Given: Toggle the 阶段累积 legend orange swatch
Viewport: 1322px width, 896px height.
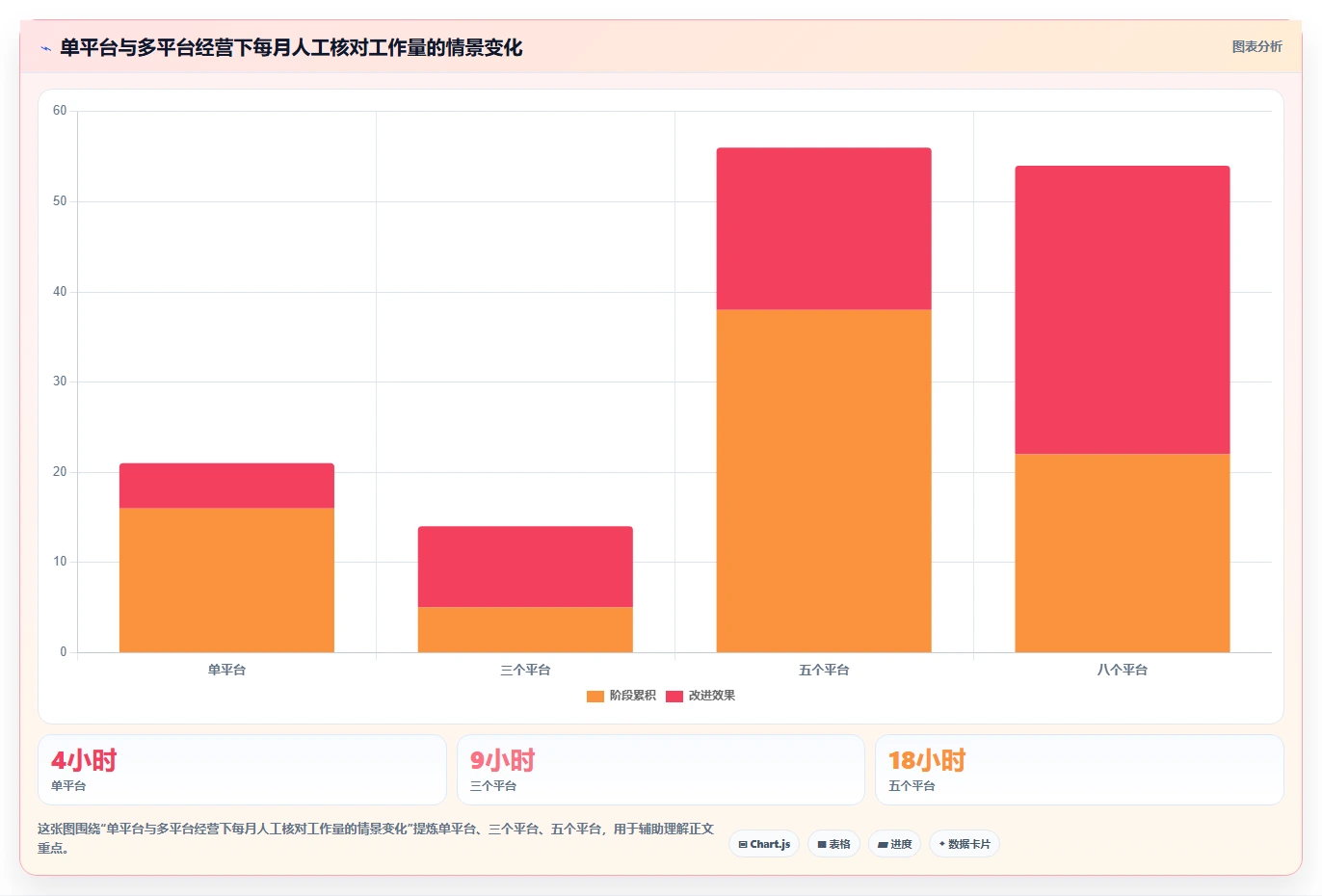Looking at the screenshot, I should click(595, 696).
